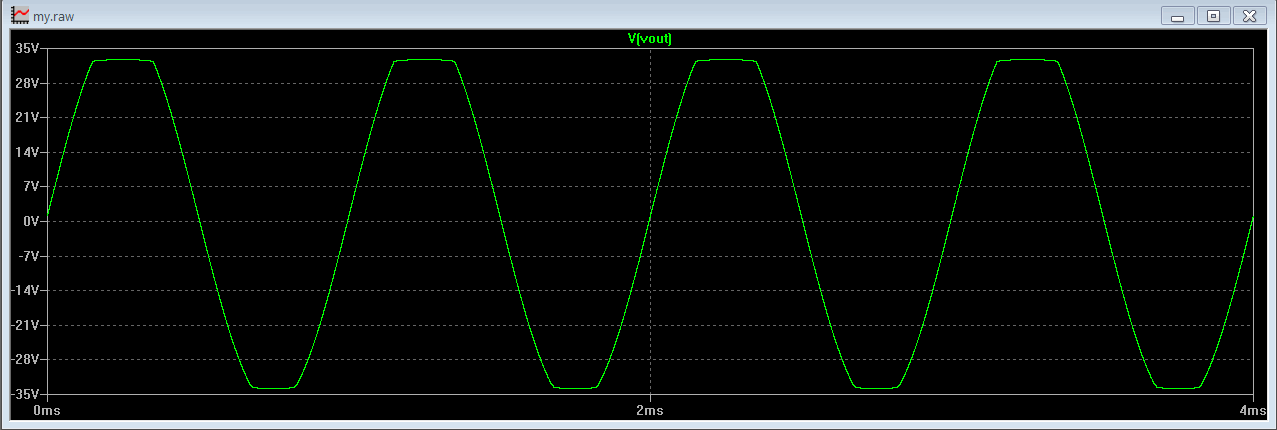Viewport: 1277px width, 430px height.
Task: Click the -21V vertical axis label
Action: tap(25, 325)
